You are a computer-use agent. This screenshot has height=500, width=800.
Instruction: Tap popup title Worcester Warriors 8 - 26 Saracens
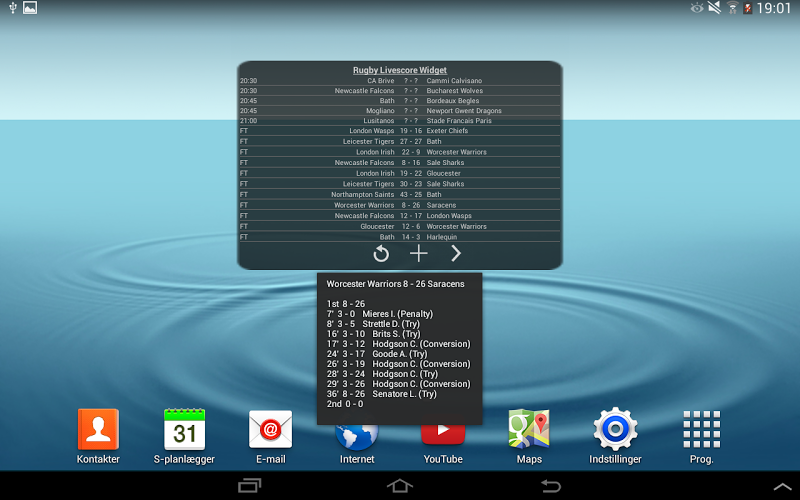pos(395,284)
